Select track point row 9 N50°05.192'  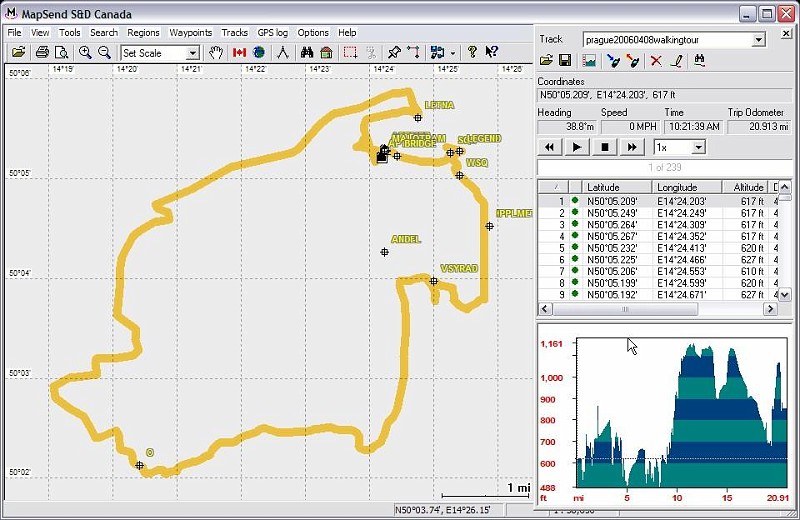pos(658,294)
